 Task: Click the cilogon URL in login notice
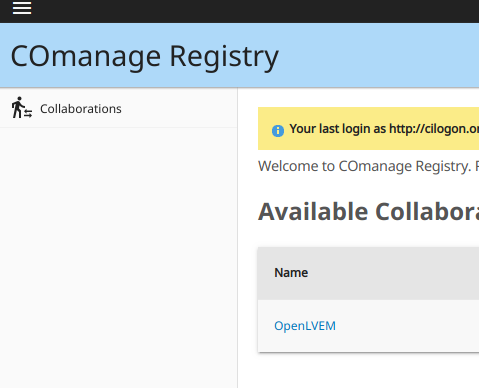[434, 129]
